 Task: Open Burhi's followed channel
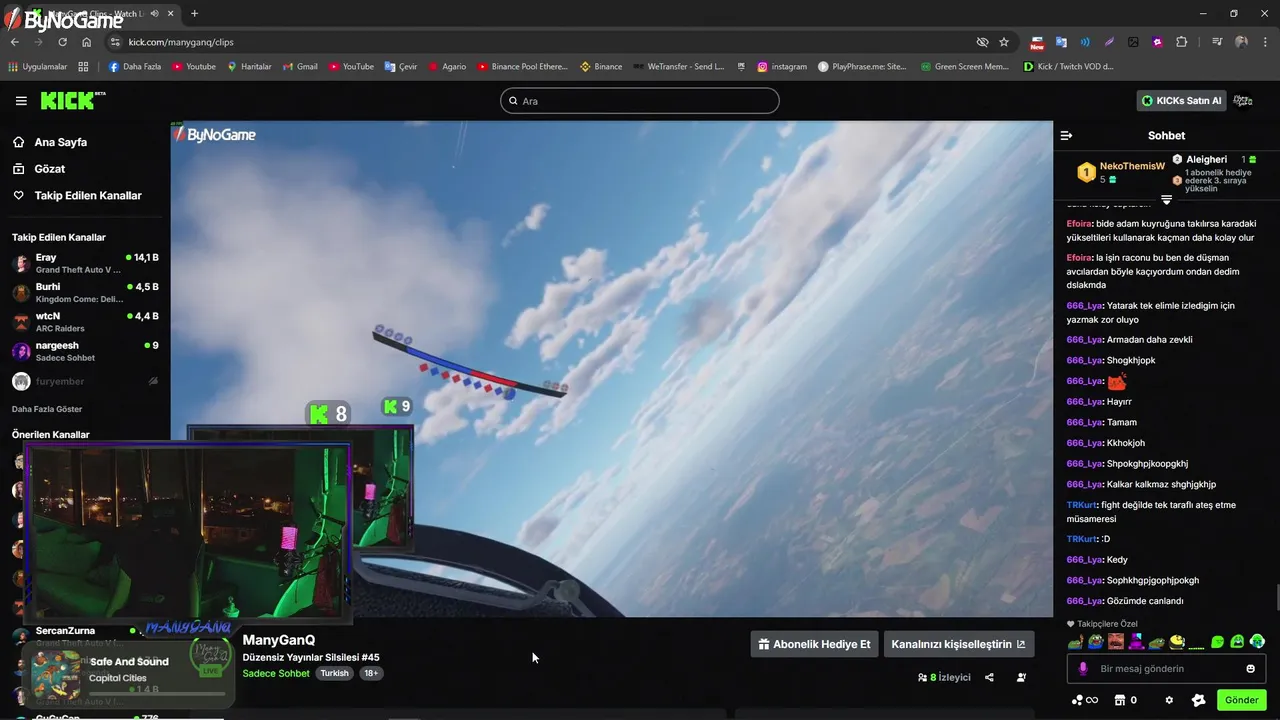(85, 293)
